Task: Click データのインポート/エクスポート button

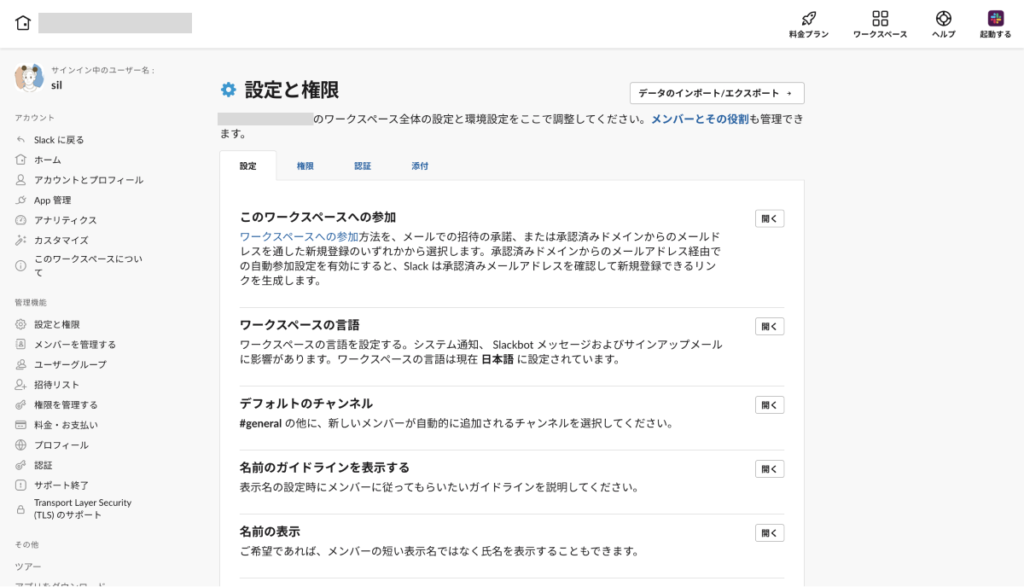Action: click(x=716, y=93)
